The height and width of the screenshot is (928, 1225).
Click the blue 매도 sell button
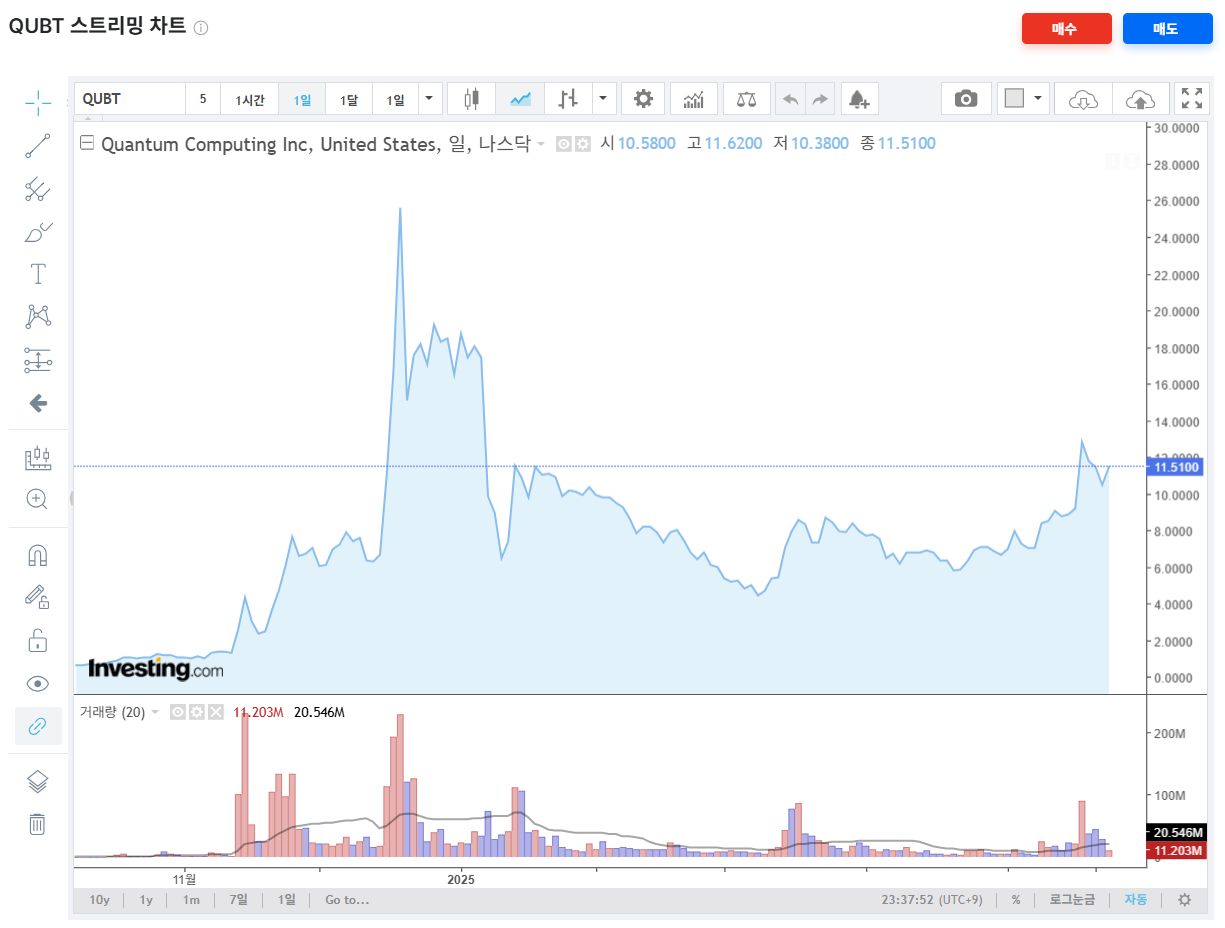click(1167, 29)
